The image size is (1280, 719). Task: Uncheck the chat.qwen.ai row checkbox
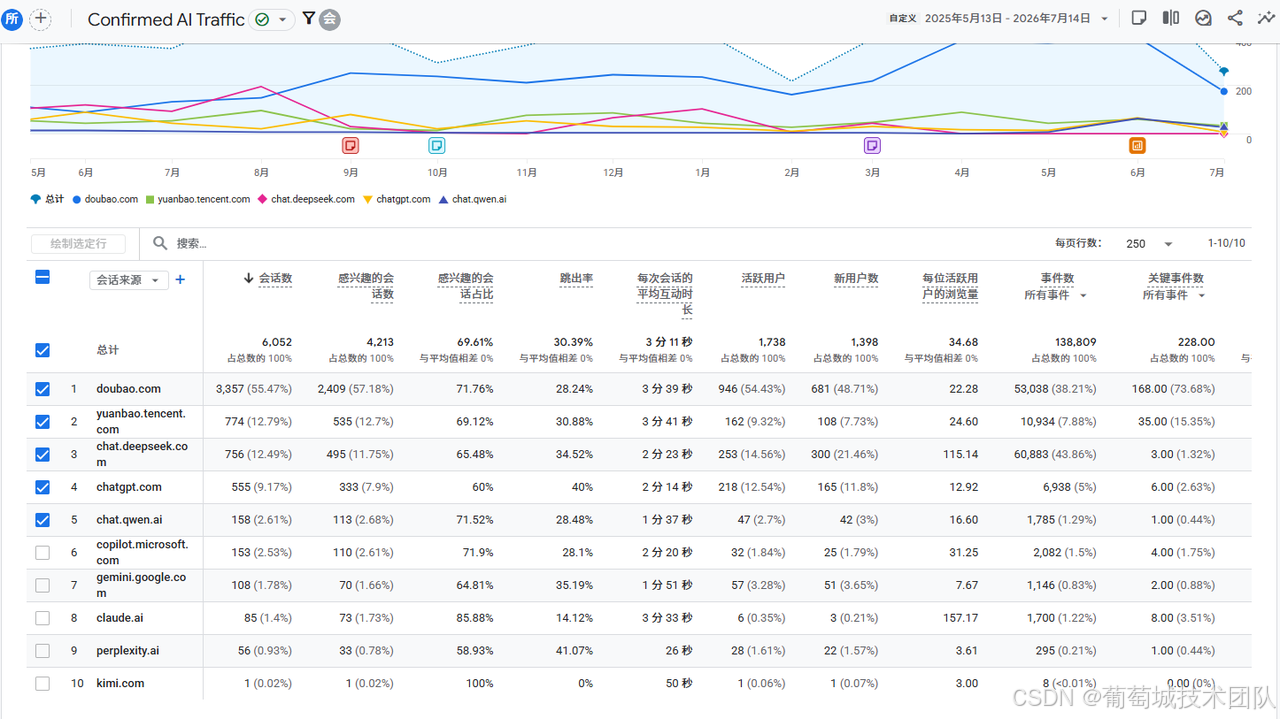pos(42,520)
